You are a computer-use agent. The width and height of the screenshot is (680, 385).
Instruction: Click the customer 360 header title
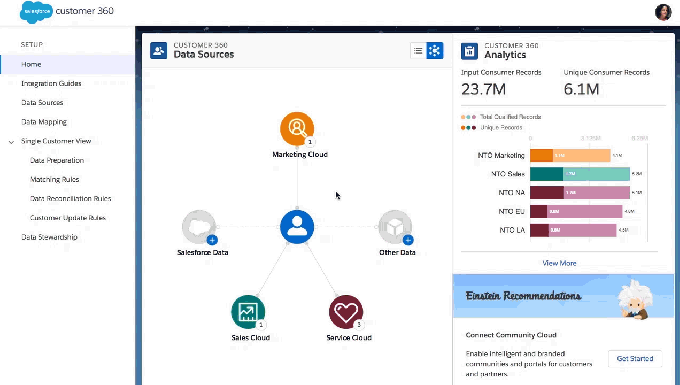[85, 11]
